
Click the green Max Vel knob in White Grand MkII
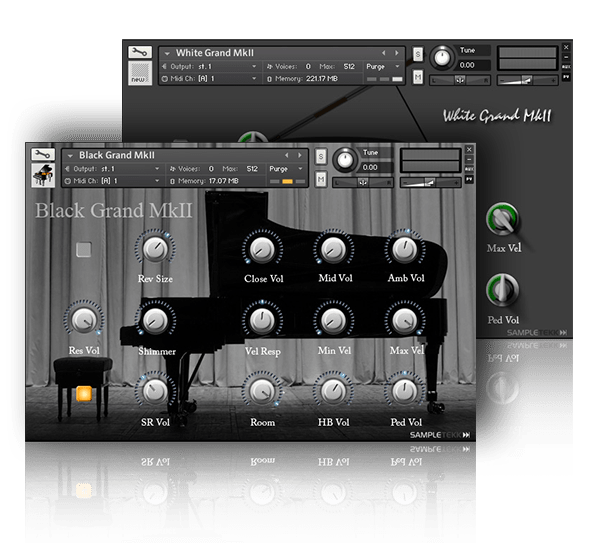(502, 220)
